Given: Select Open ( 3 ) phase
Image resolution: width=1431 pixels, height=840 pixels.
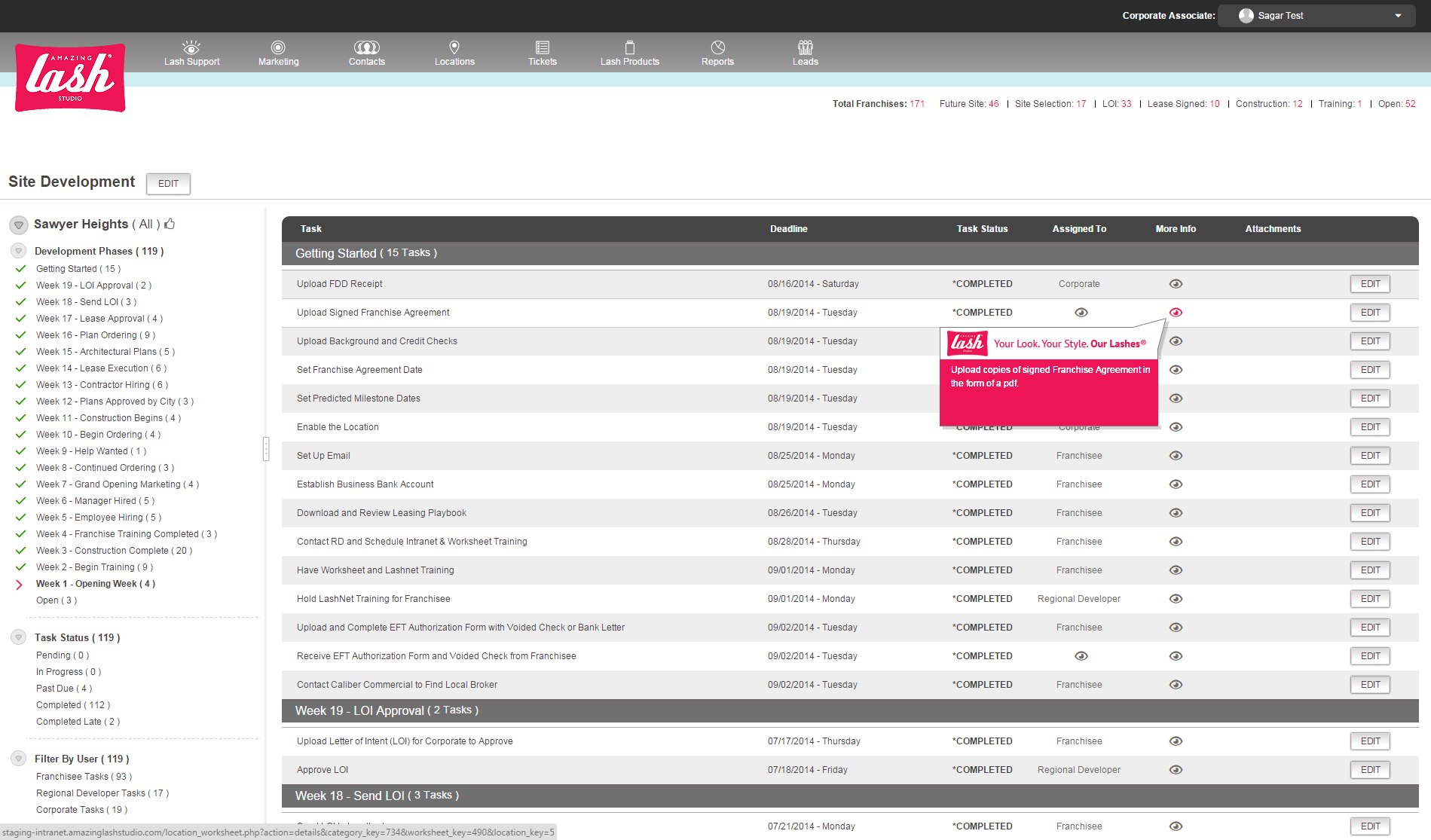Looking at the screenshot, I should 57,600.
